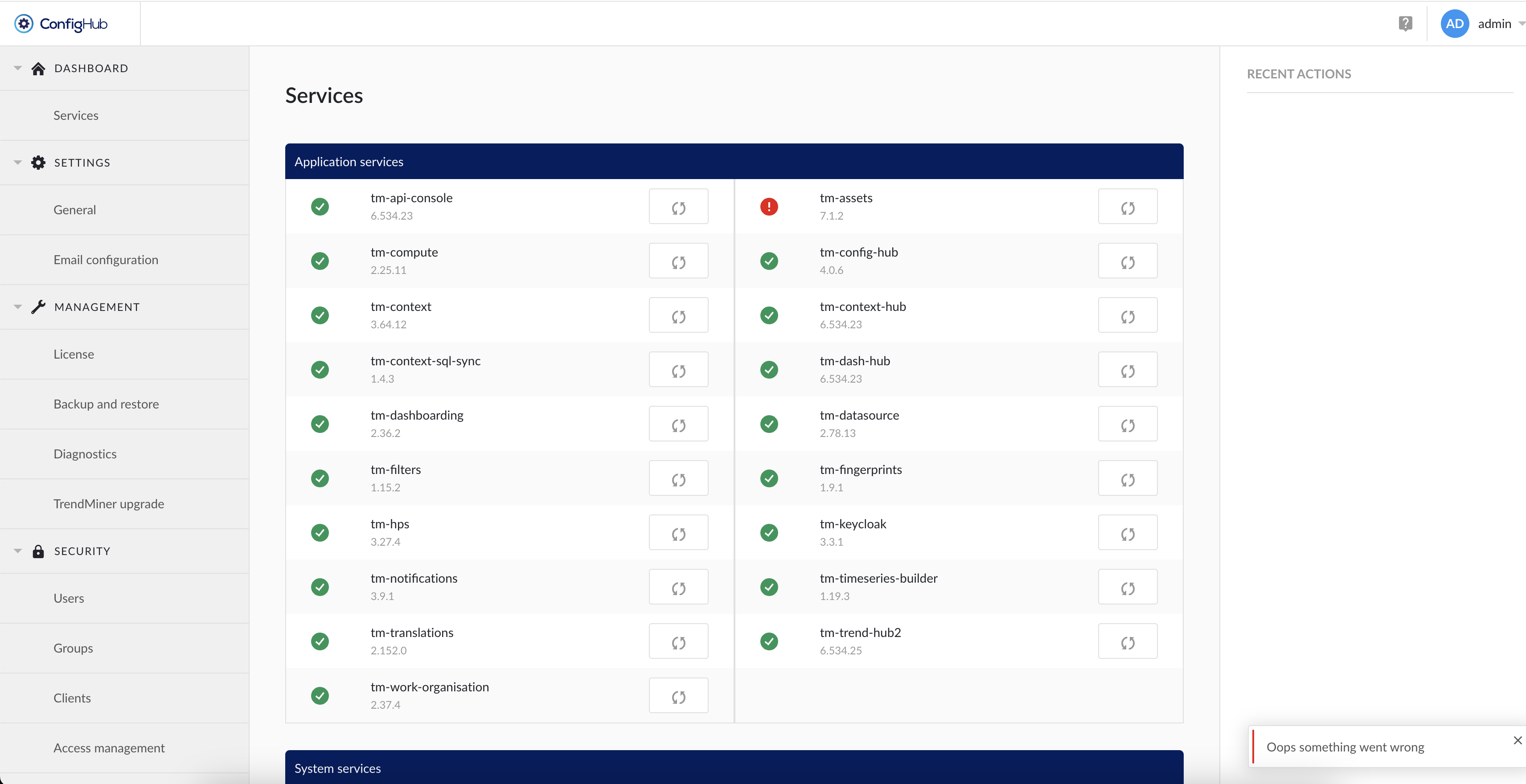Restart the tm-datasource service
The width and height of the screenshot is (1526, 784).
(x=1127, y=424)
